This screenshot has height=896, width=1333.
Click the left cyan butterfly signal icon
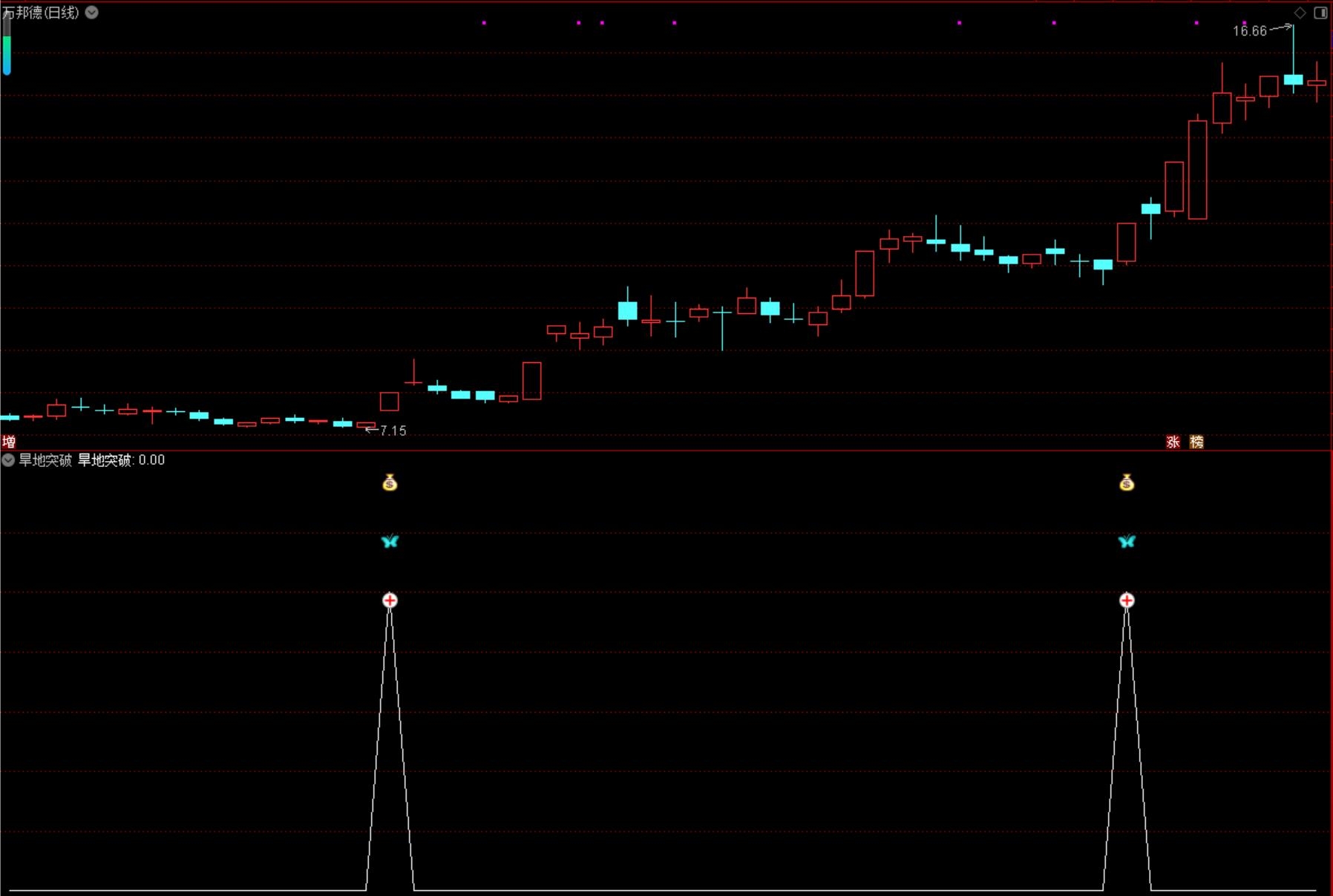click(x=390, y=541)
